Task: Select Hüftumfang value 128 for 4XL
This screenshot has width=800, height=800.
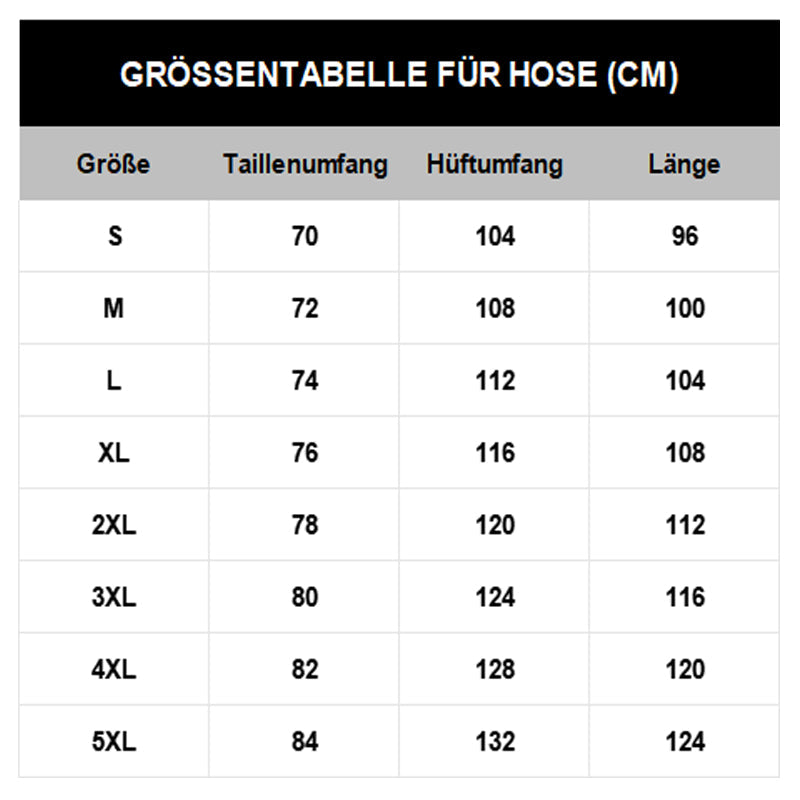Action: (495, 669)
